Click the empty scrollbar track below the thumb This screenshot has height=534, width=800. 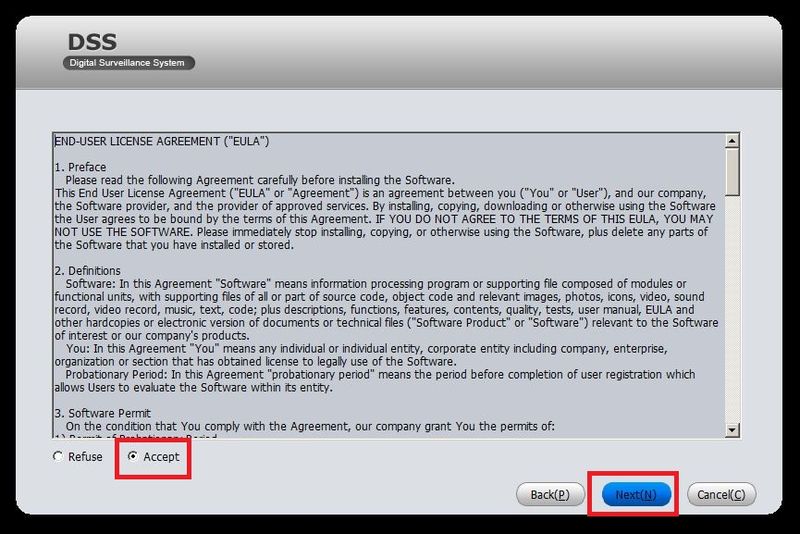click(x=732, y=310)
